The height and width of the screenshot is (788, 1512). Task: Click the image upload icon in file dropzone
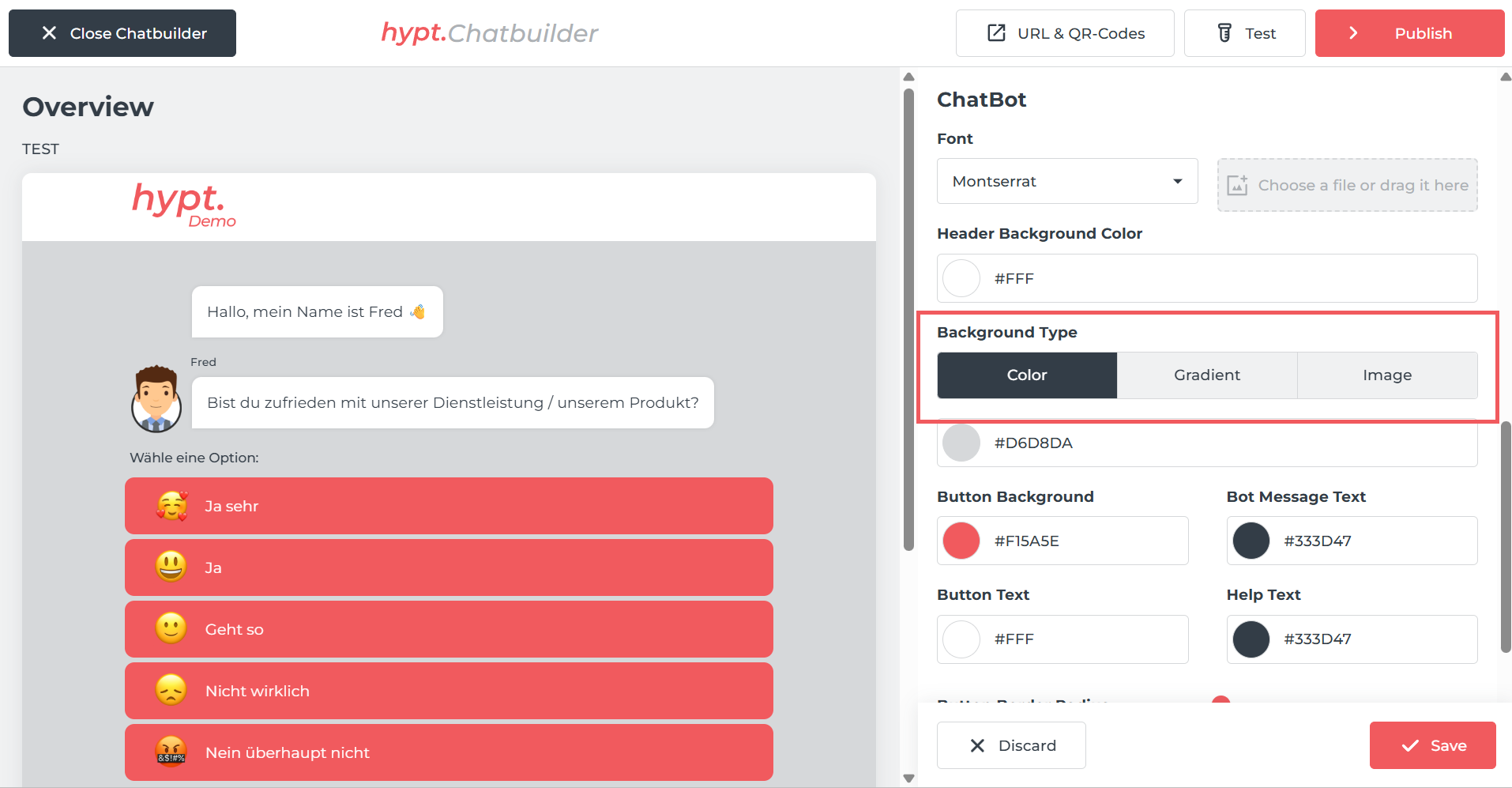[1237, 185]
